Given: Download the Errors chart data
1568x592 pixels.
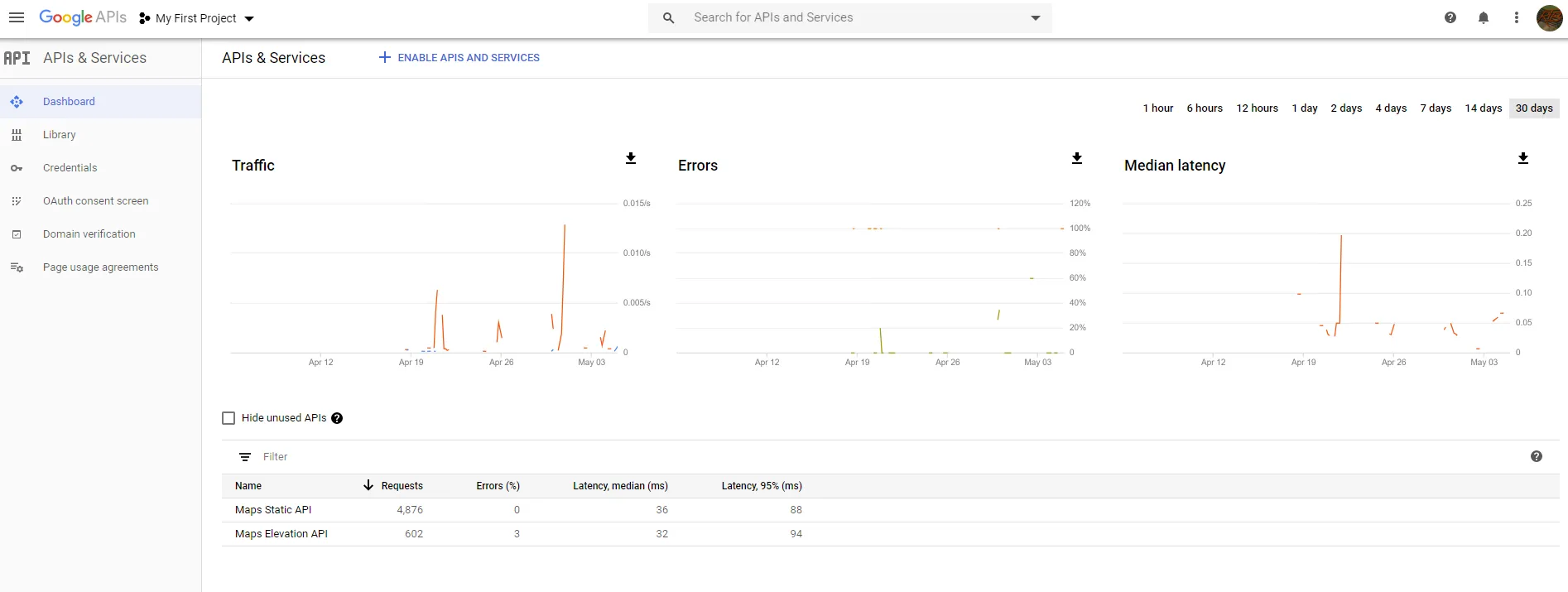Looking at the screenshot, I should click(1077, 158).
